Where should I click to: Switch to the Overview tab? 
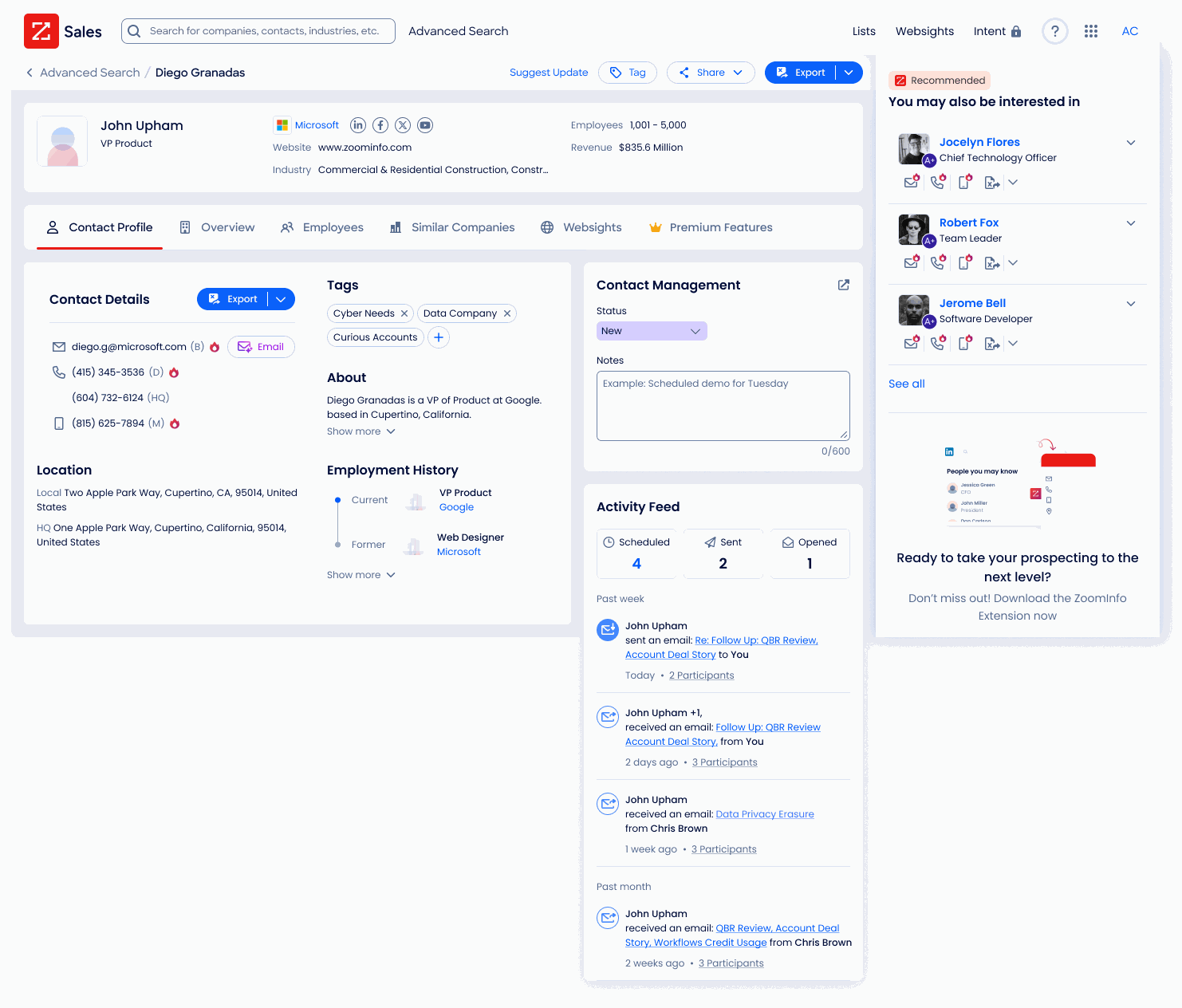(217, 227)
